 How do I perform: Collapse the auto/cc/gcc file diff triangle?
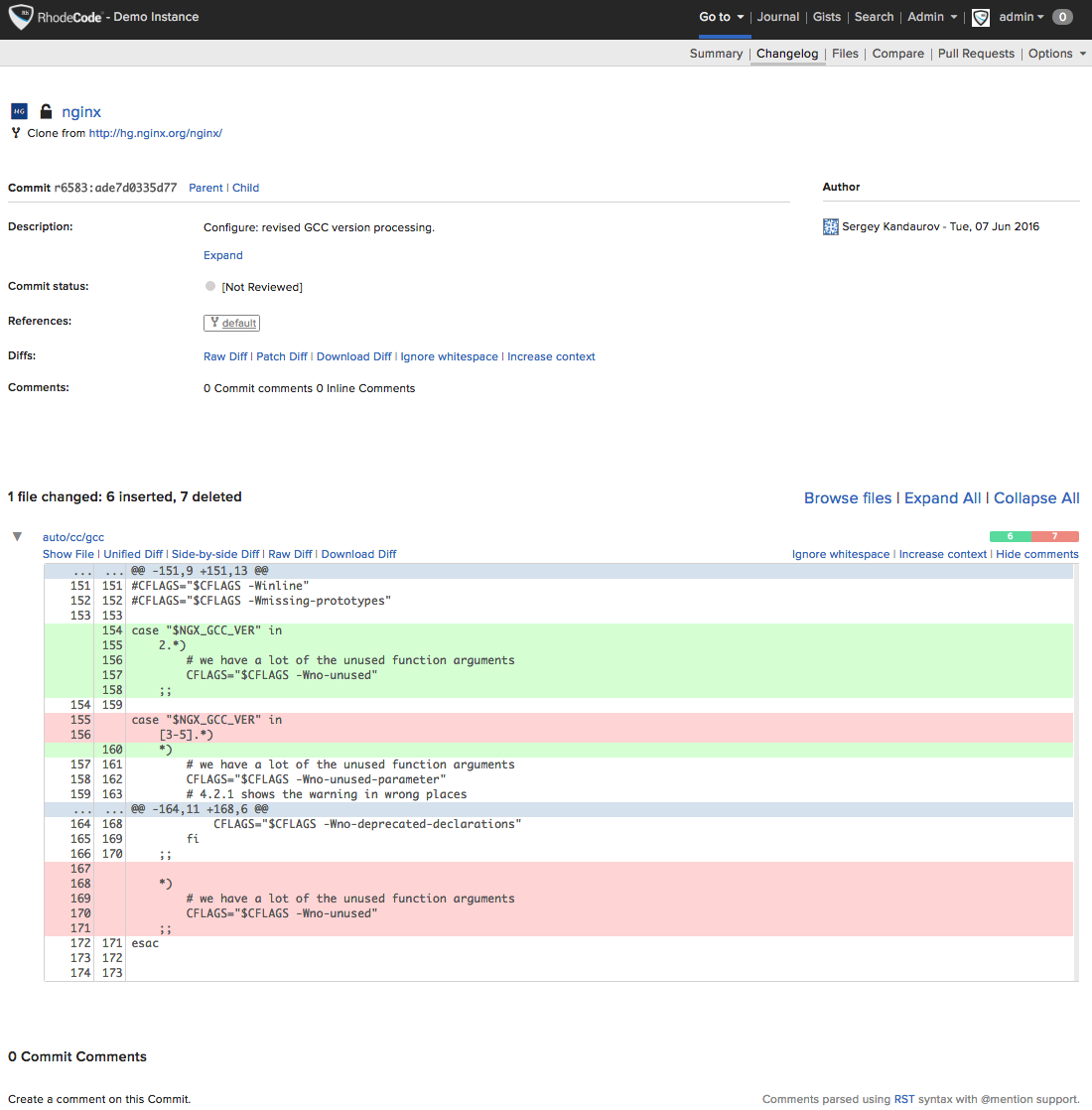[17, 536]
